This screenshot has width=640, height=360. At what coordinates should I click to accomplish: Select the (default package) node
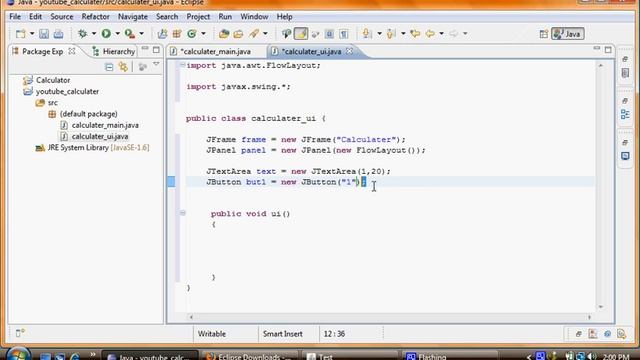click(88, 114)
